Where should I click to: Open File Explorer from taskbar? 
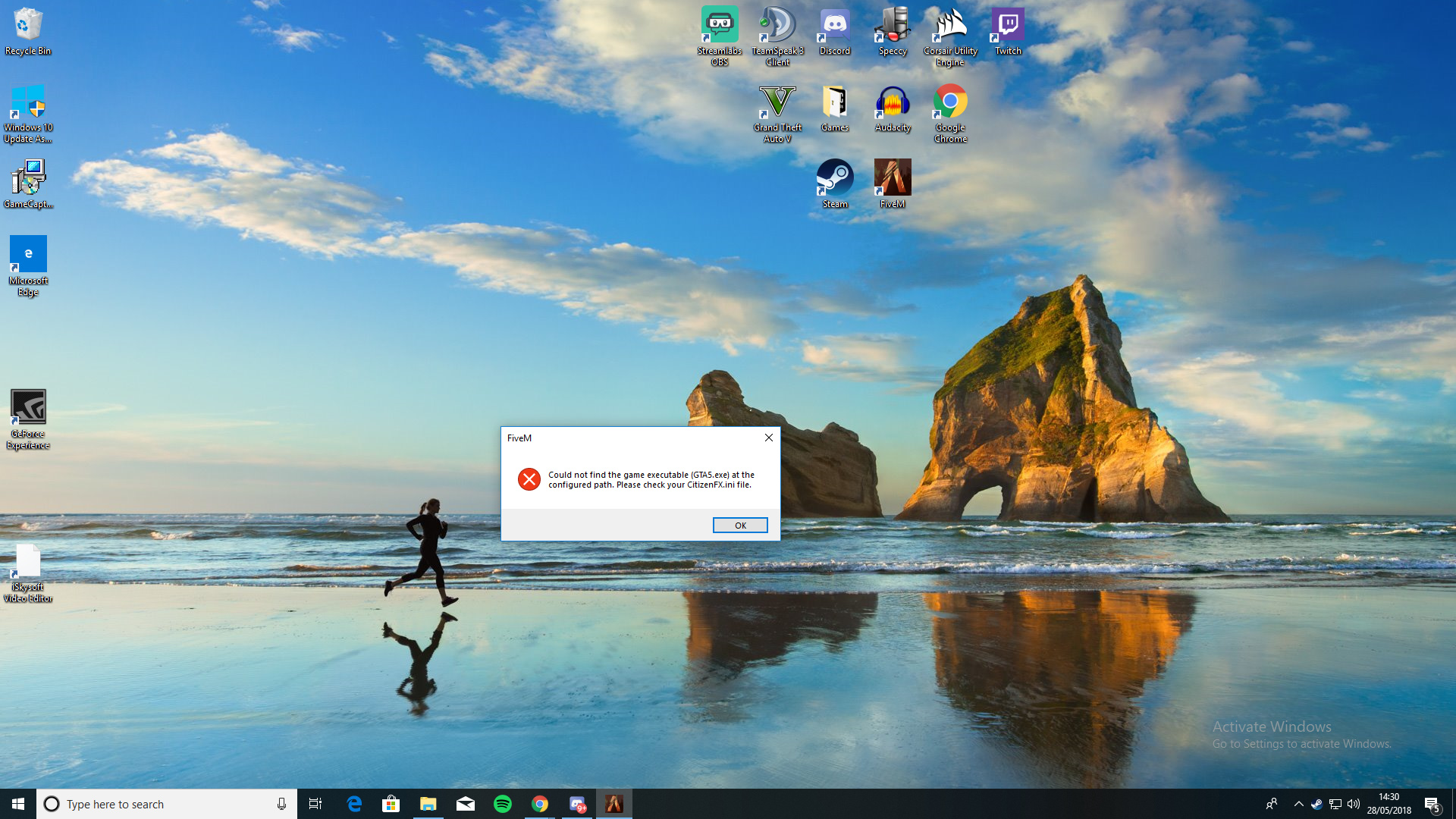point(428,803)
